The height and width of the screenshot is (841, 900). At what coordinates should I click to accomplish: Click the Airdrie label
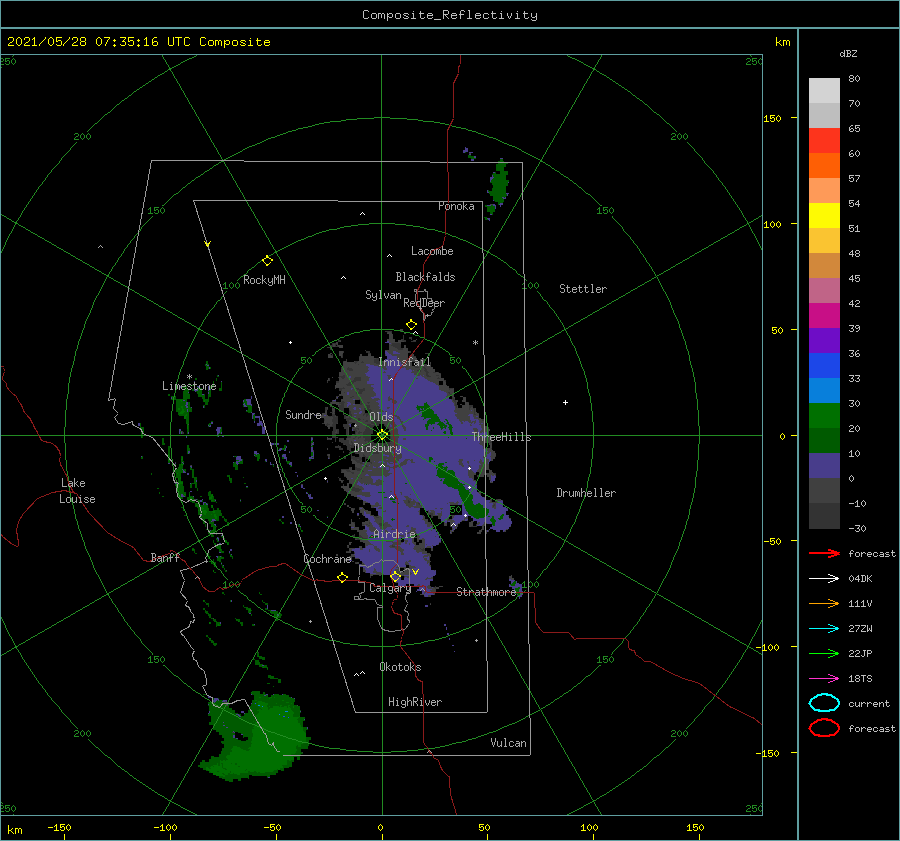click(394, 534)
